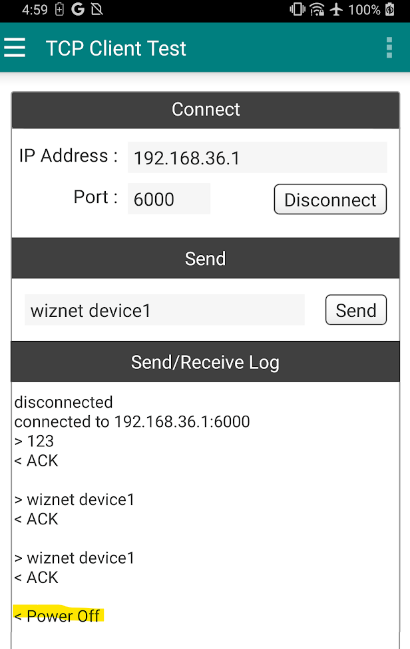Tap the battery saver icon next to the clock

click(59, 9)
